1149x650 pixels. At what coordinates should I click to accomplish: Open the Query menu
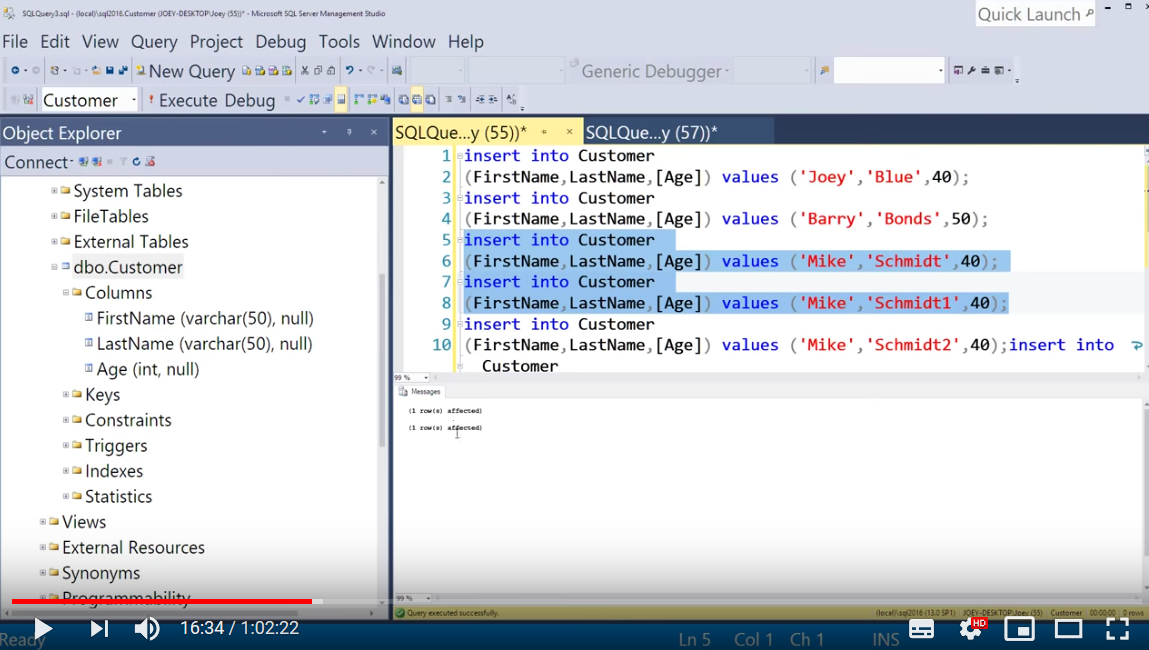[x=154, y=42]
